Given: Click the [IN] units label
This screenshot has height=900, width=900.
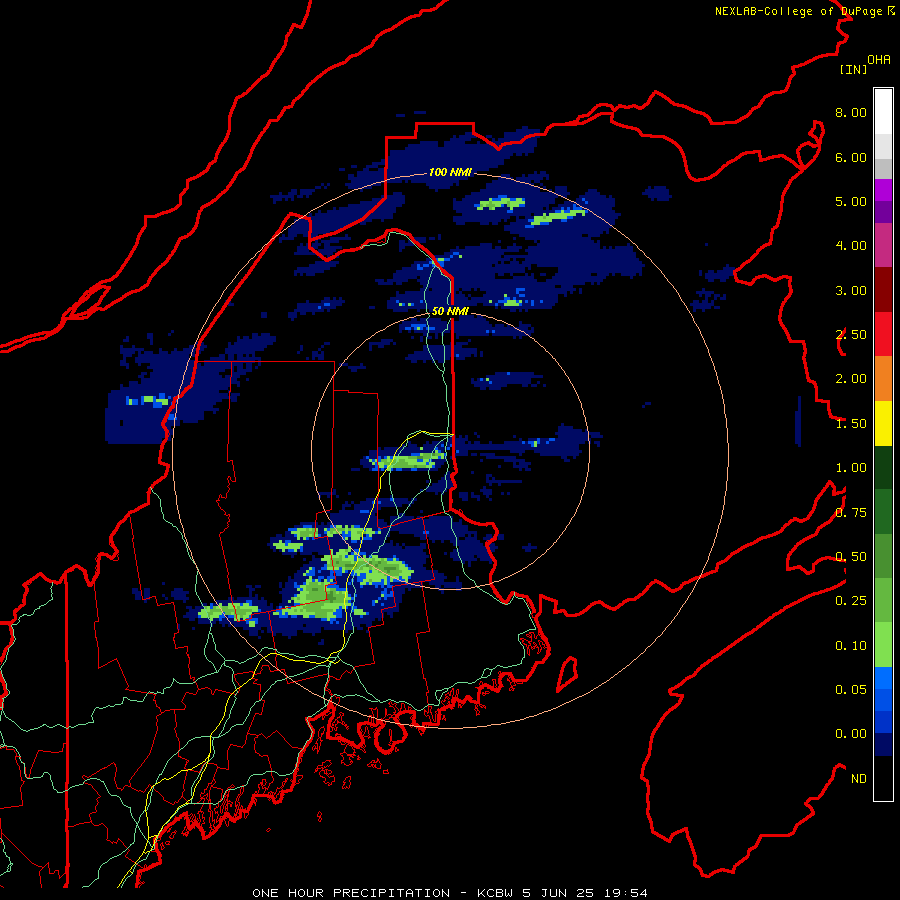Looking at the screenshot, I should click(x=853, y=69).
